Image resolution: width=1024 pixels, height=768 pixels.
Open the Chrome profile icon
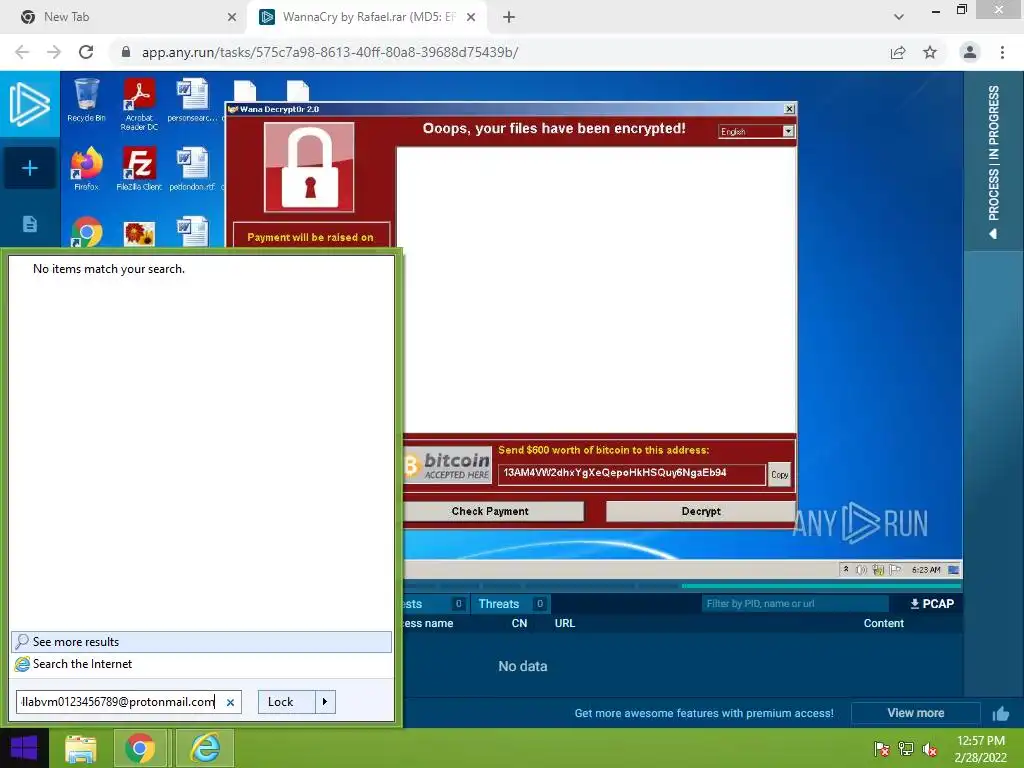[970, 52]
